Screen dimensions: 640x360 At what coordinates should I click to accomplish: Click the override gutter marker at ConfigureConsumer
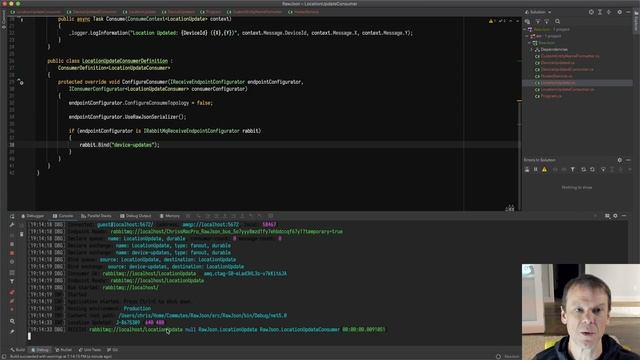coord(20,82)
